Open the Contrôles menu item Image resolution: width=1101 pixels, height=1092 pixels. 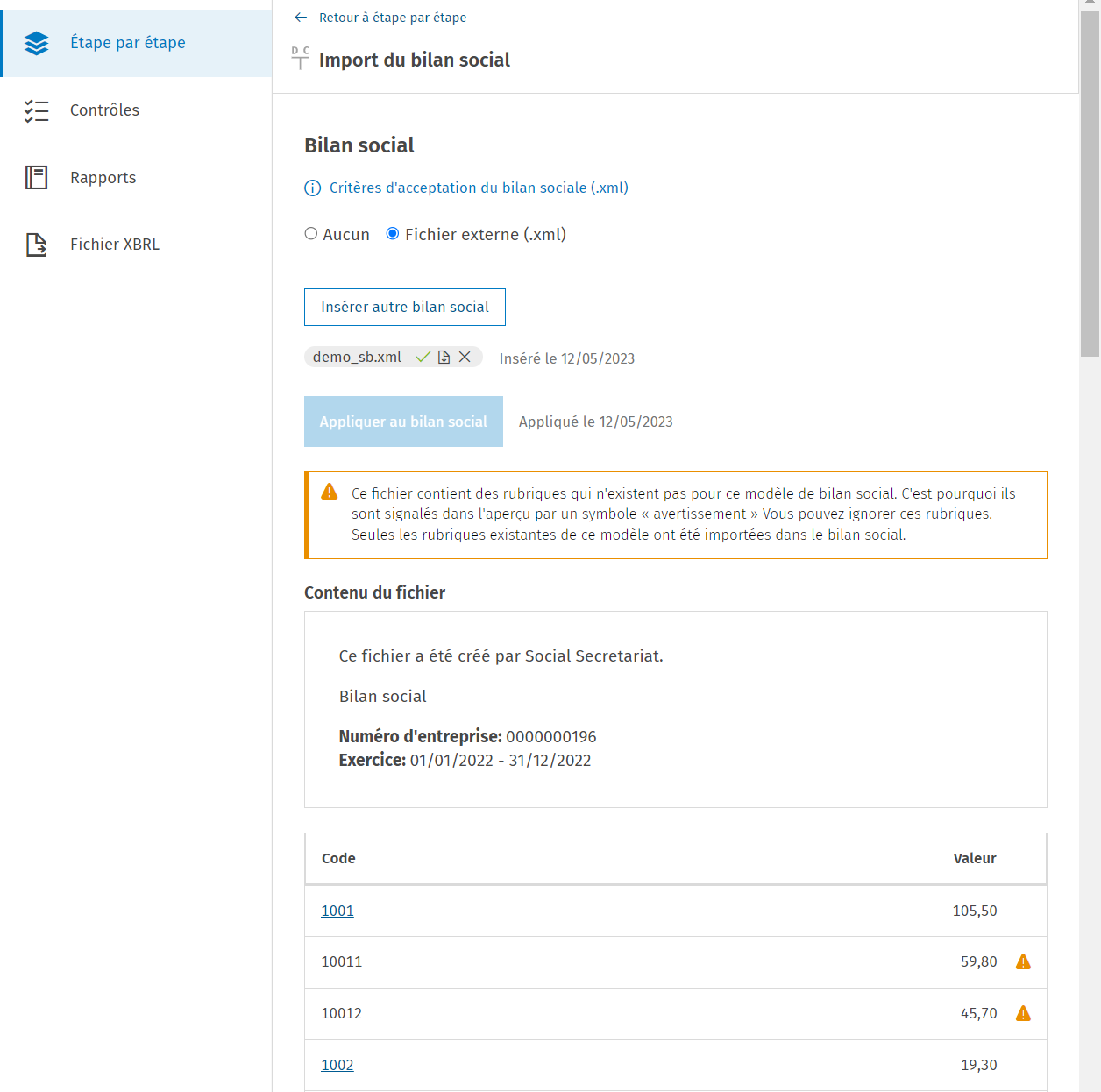click(136, 110)
